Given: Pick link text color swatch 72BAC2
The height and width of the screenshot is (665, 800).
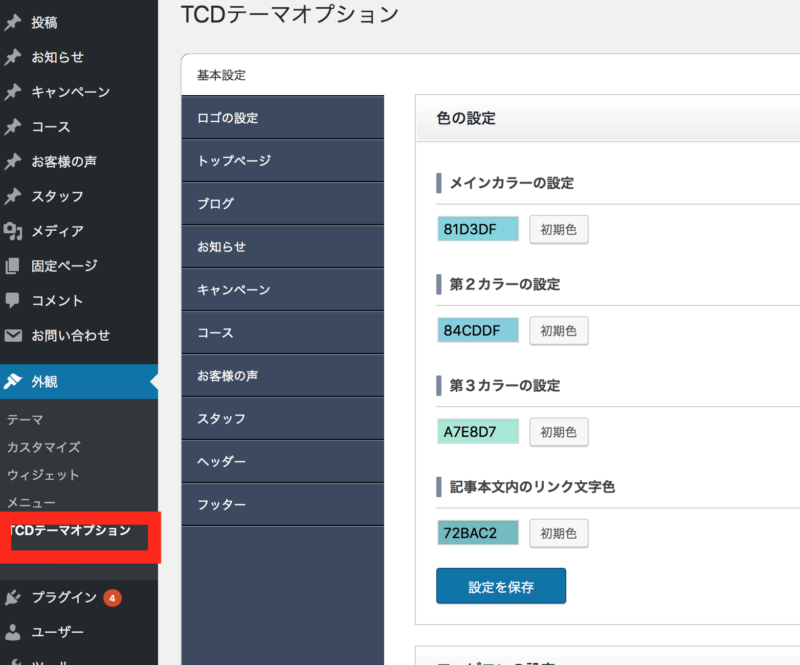Looking at the screenshot, I should 478,533.
